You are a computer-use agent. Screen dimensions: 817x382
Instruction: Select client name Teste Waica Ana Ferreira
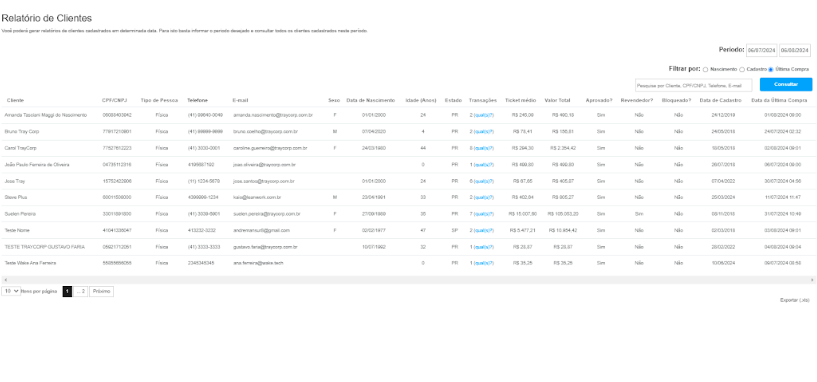click(x=30, y=263)
